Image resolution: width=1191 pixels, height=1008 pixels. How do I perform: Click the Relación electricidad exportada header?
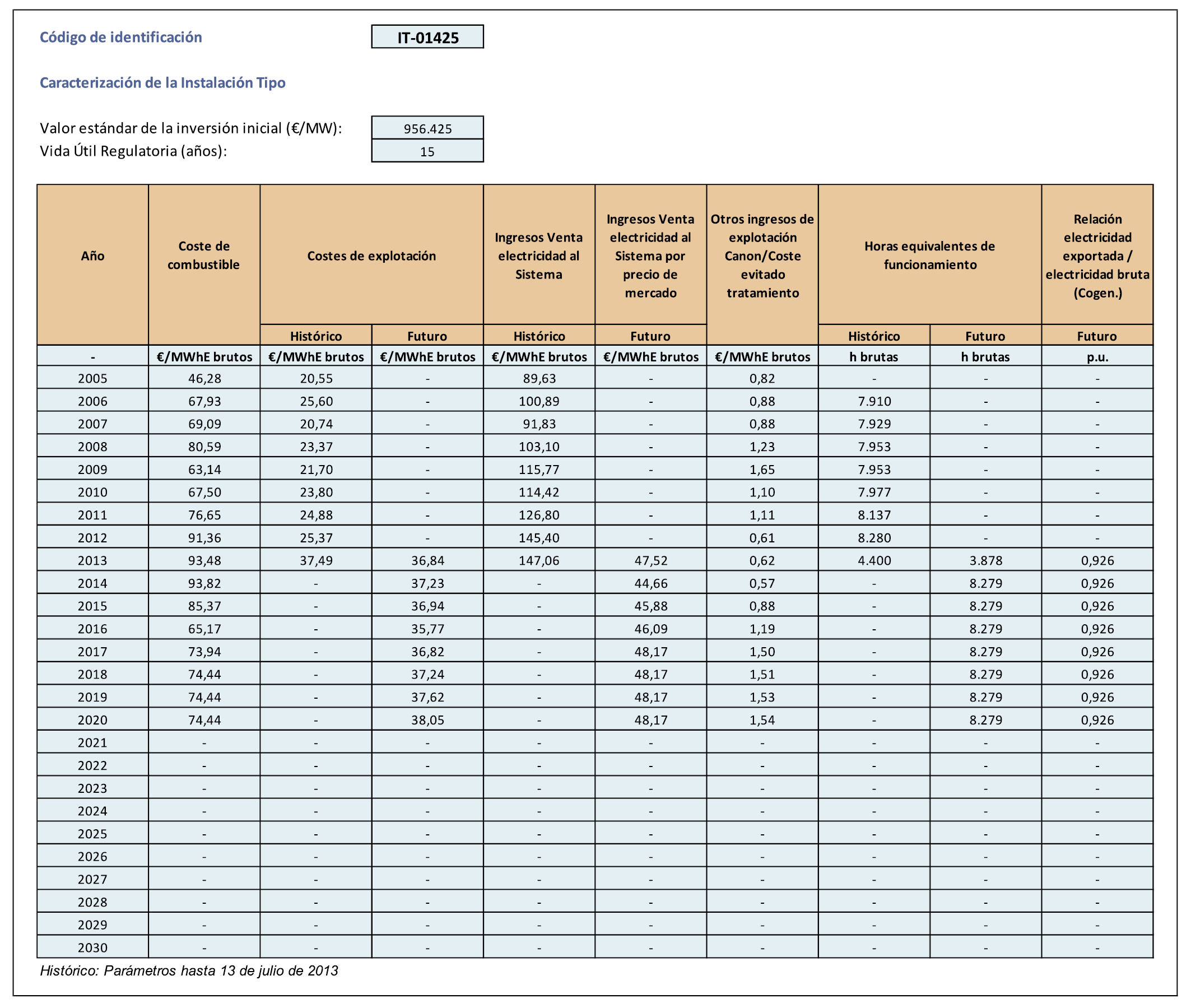pyautogui.click(x=1097, y=255)
